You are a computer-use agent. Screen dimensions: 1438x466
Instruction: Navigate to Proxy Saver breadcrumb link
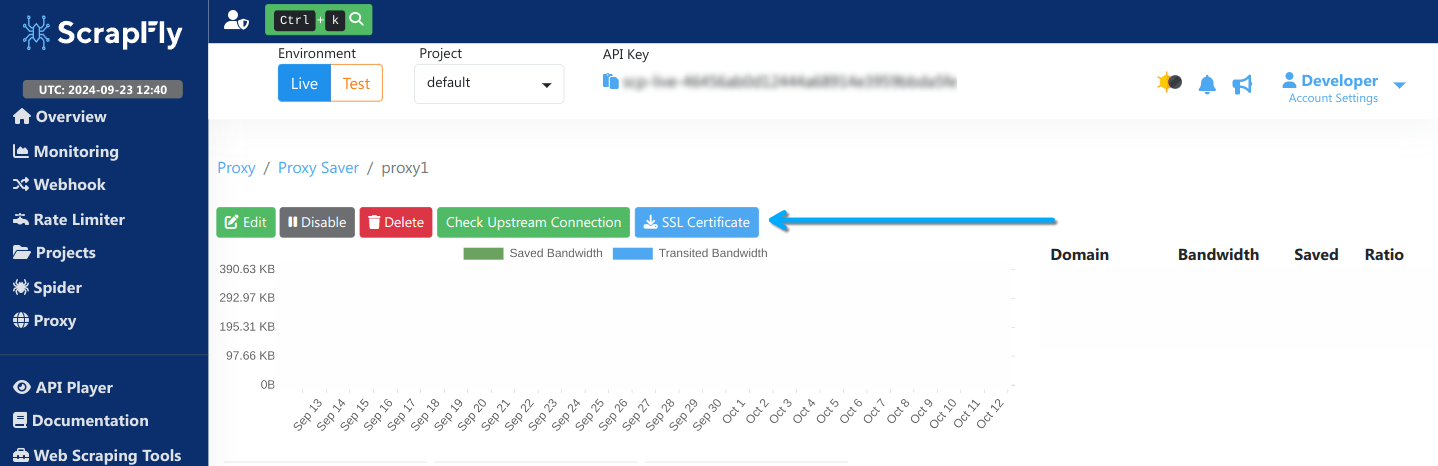point(318,168)
